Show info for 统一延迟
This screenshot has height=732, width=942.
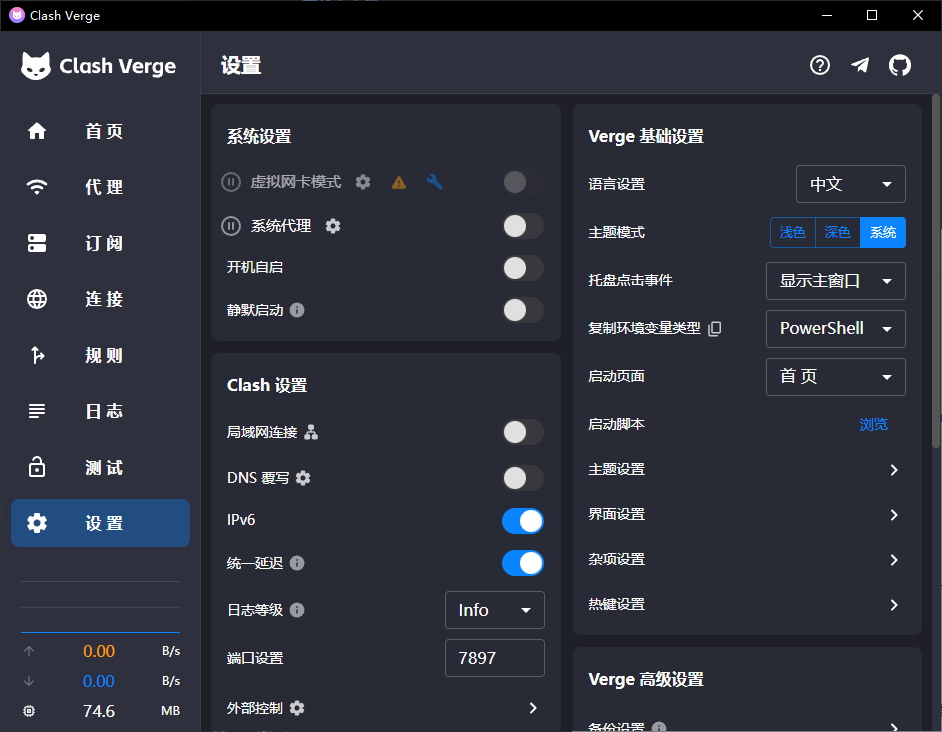tap(297, 563)
